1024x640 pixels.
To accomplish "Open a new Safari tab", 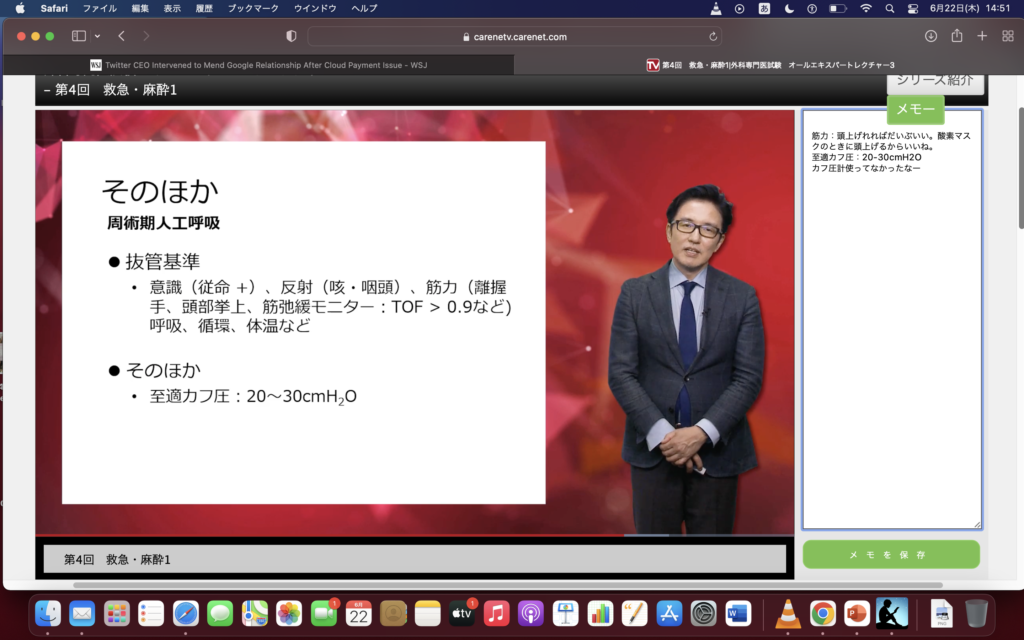I will click(981, 36).
